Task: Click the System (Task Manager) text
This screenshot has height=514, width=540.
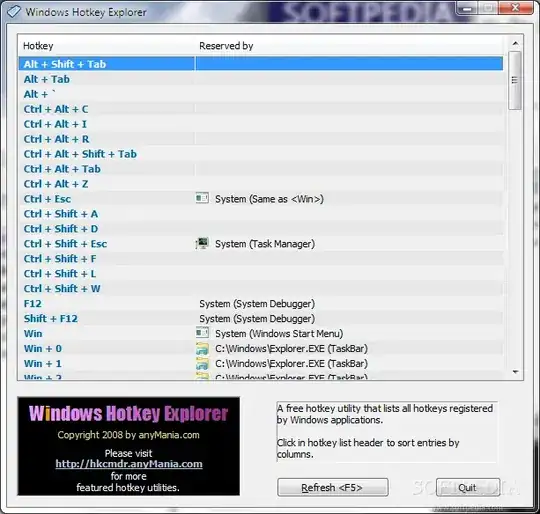Action: coord(265,244)
